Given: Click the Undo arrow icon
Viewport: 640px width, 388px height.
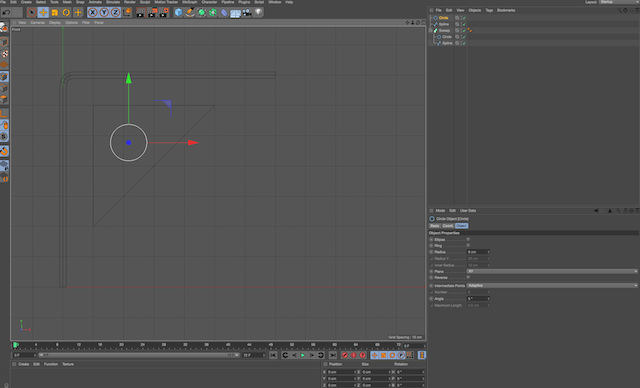Looking at the screenshot, I should click(x=6, y=13).
